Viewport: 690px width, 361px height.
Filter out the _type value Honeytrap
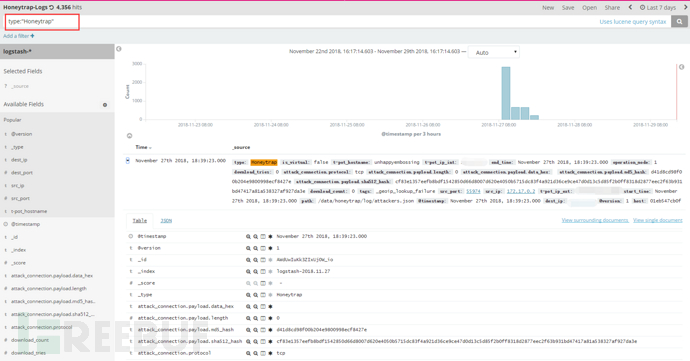[x=255, y=295]
